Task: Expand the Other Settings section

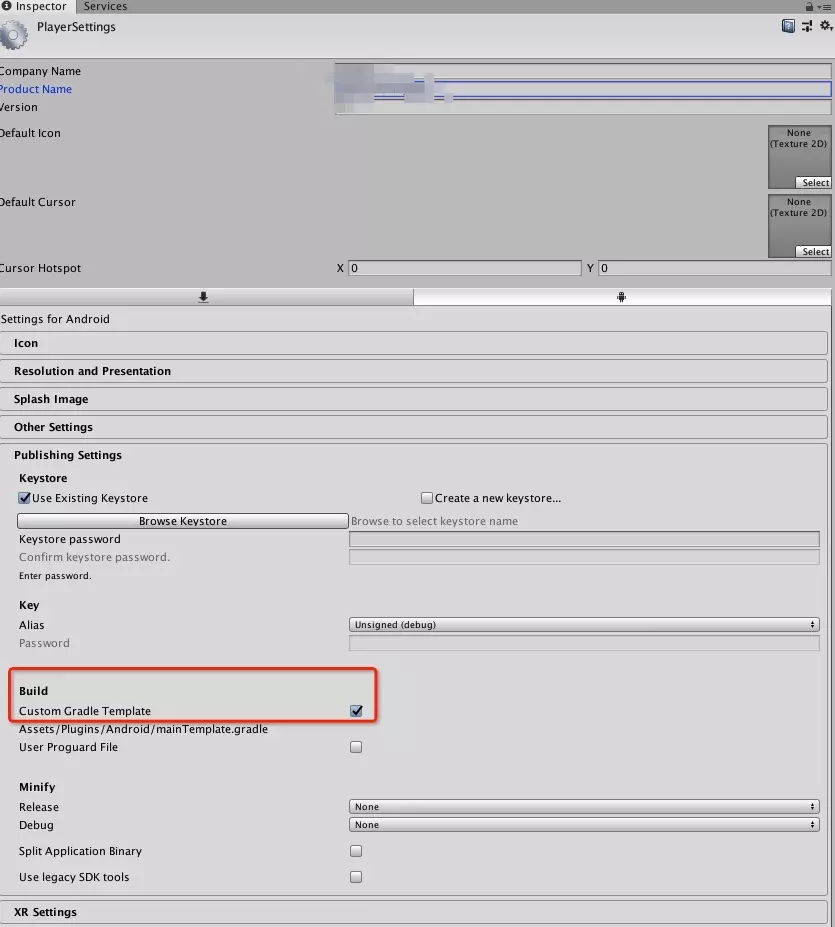Action: click(x=53, y=427)
